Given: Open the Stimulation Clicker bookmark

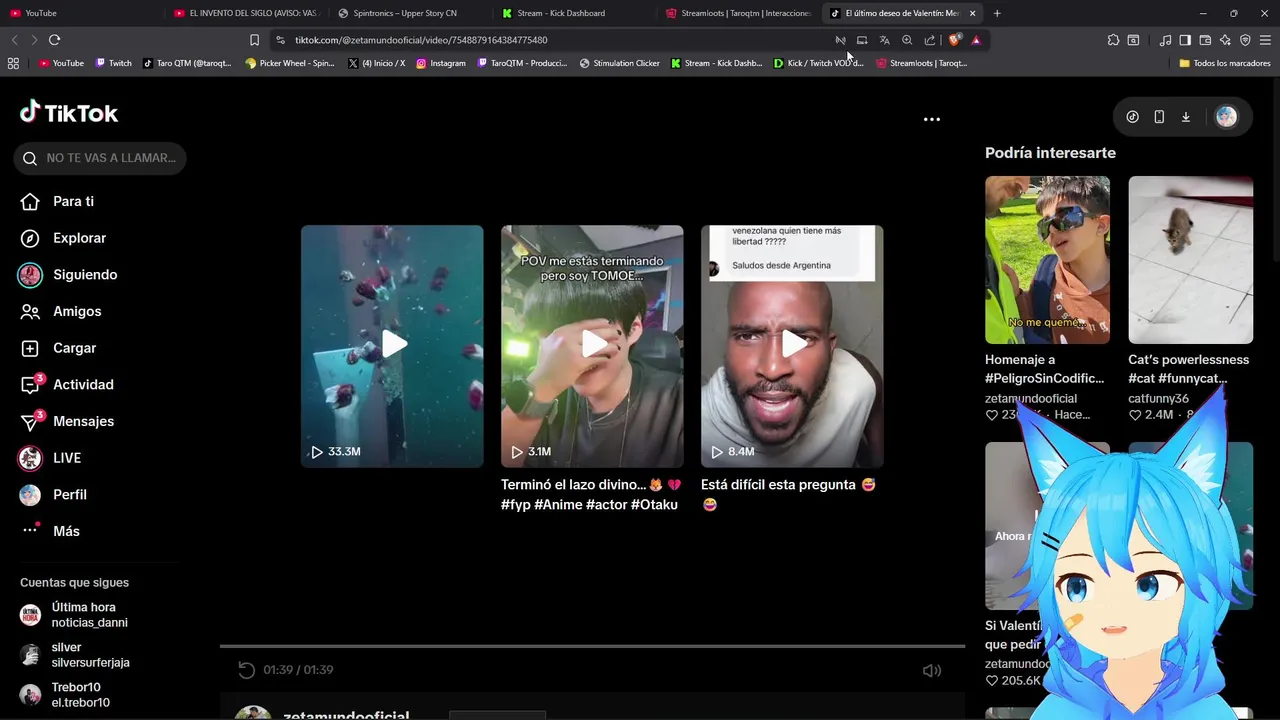Looking at the screenshot, I should pyautogui.click(x=620, y=63).
